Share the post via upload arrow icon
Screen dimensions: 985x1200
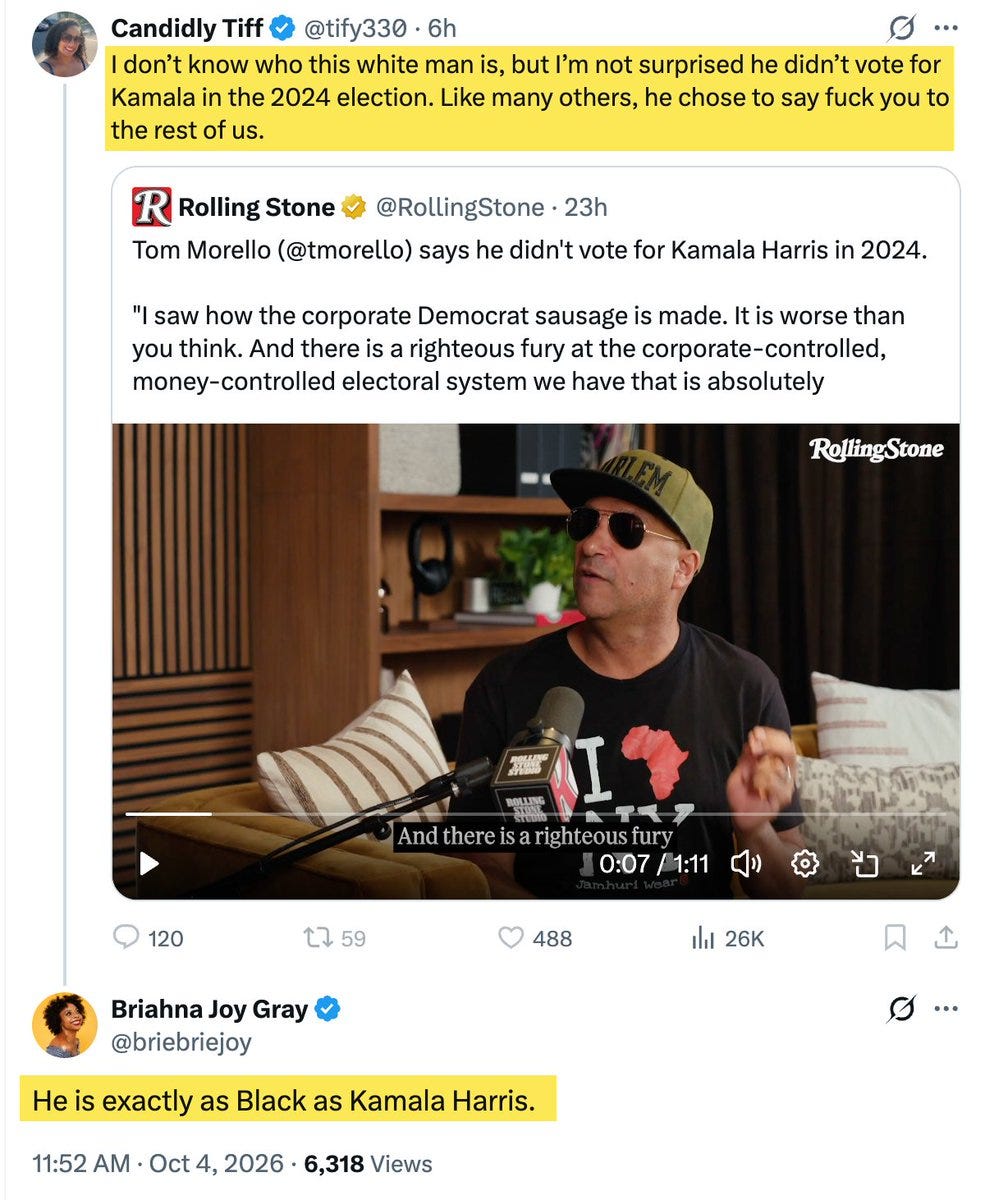(x=946, y=938)
